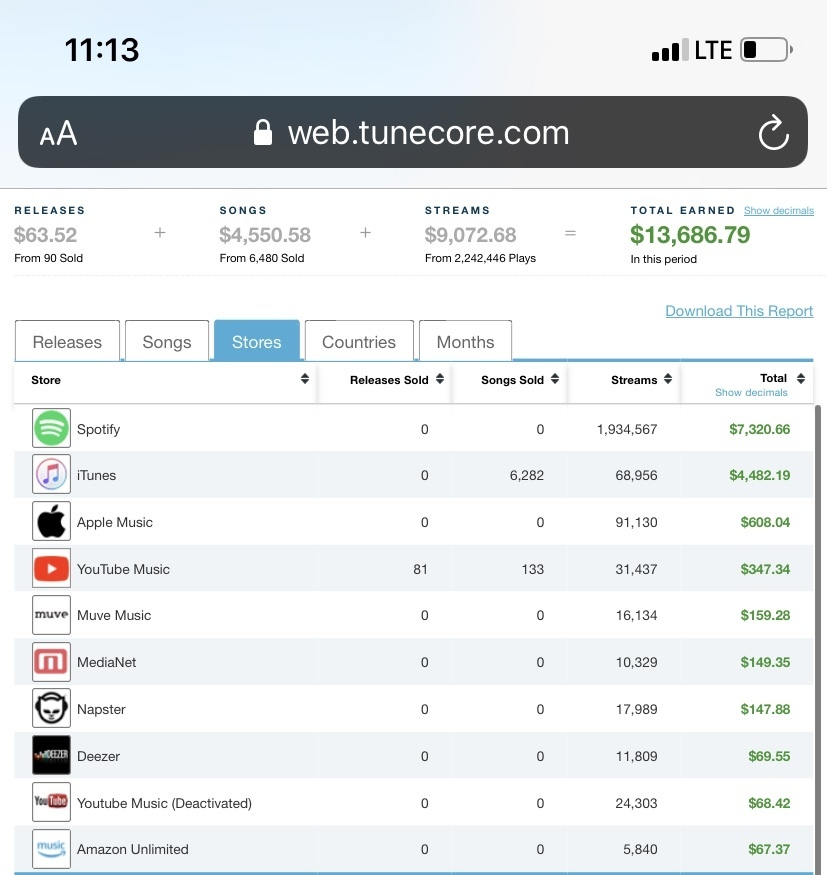Switch to the Releases tab
Image resolution: width=827 pixels, height=875 pixels.
[68, 341]
